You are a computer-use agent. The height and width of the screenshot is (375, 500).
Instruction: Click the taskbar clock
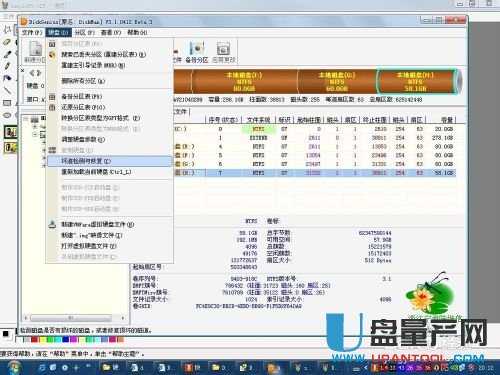(x=485, y=368)
